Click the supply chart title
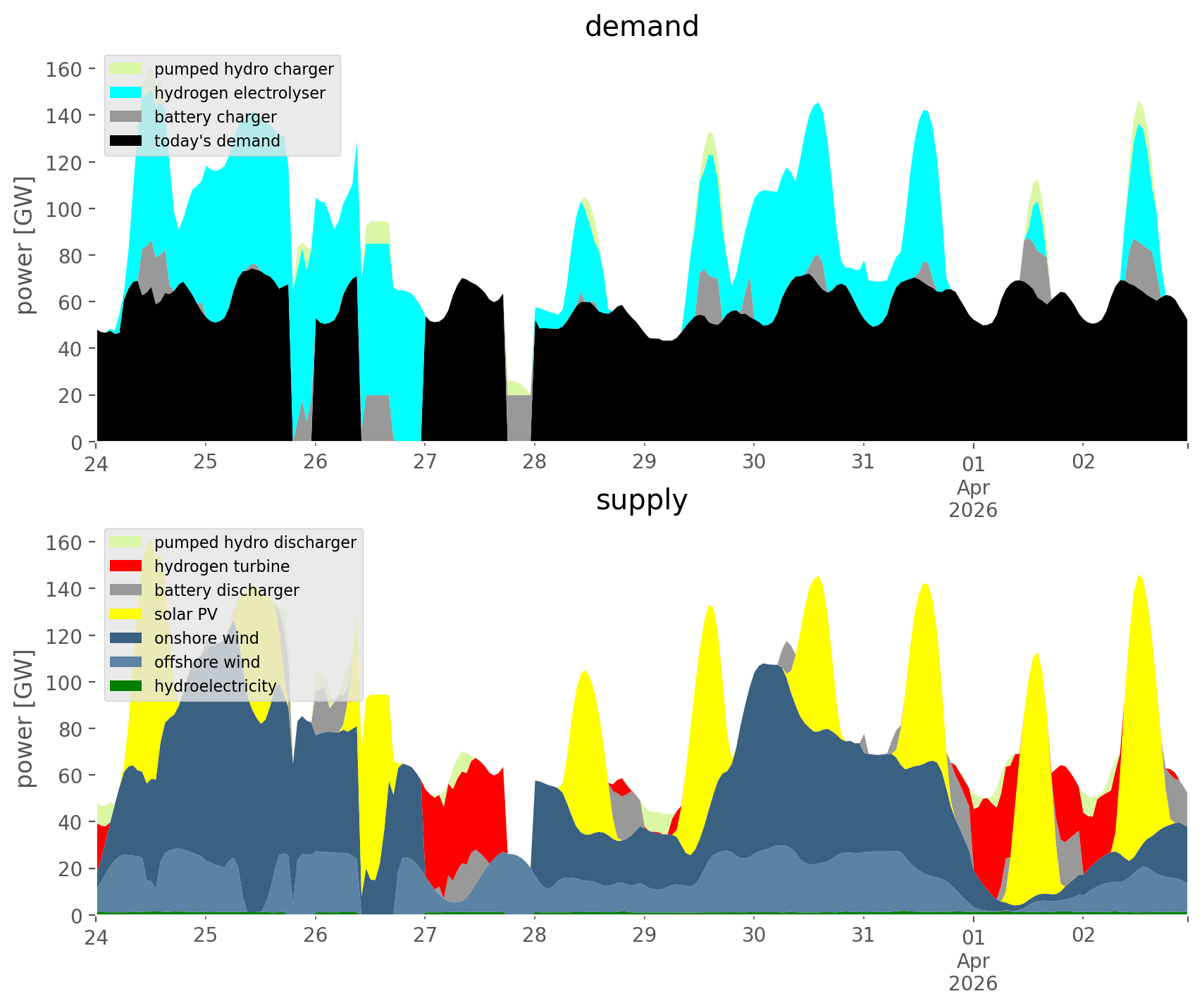 coord(641,500)
